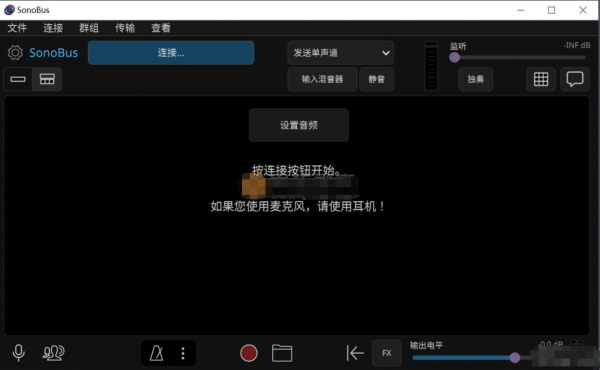
Task: Open the 连接 menu in menu bar
Action: click(x=53, y=28)
